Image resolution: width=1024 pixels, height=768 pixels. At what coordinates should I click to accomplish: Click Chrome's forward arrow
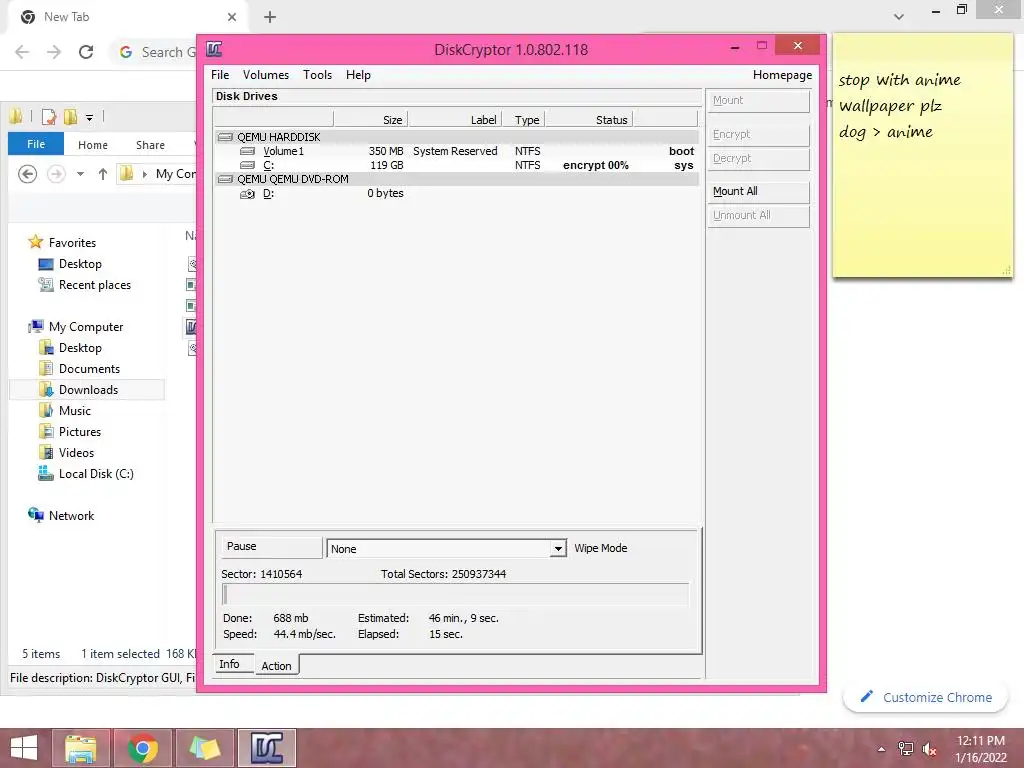(54, 52)
